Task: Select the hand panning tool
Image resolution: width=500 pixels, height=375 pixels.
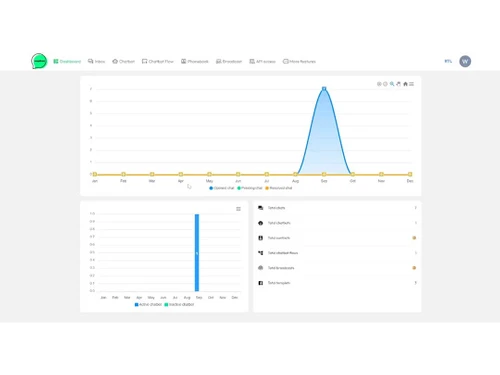Action: coord(399,84)
